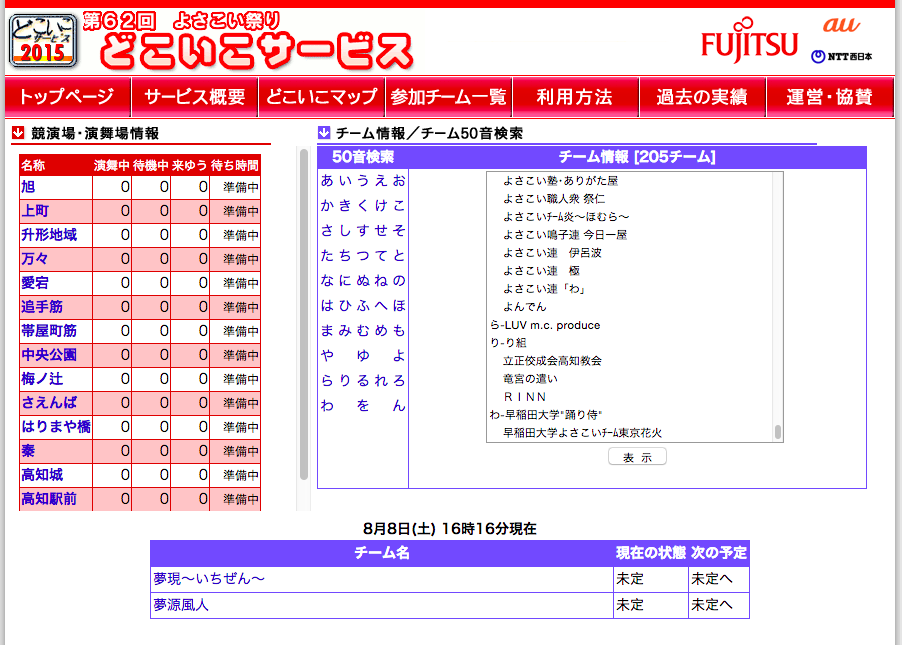Open the はりまや橋 venue link
This screenshot has width=902, height=645.
pos(56,426)
